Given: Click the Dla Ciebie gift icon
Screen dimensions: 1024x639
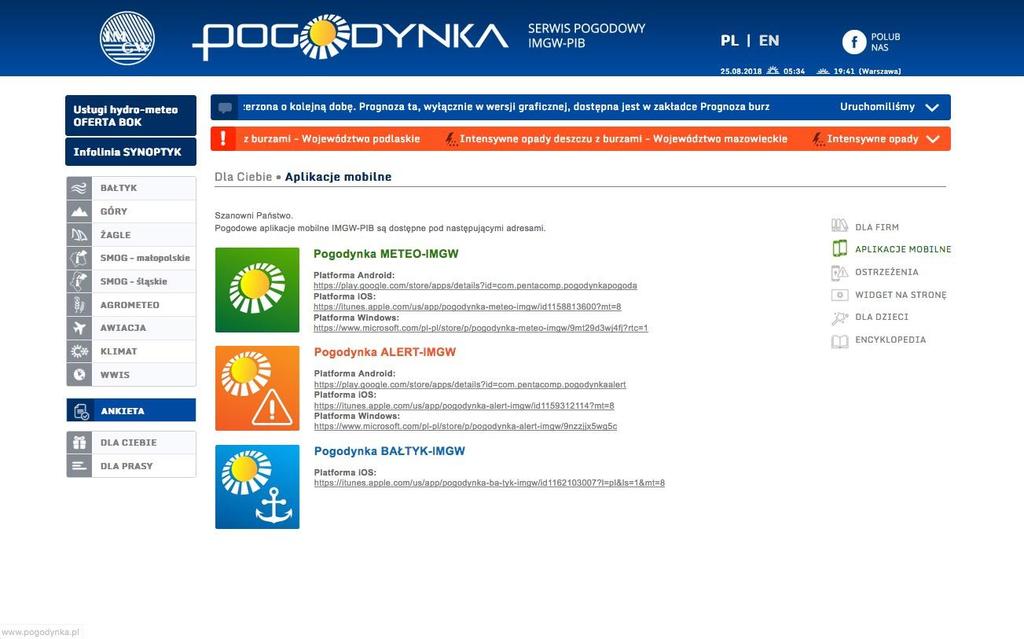Looking at the screenshot, I should 79,443.
